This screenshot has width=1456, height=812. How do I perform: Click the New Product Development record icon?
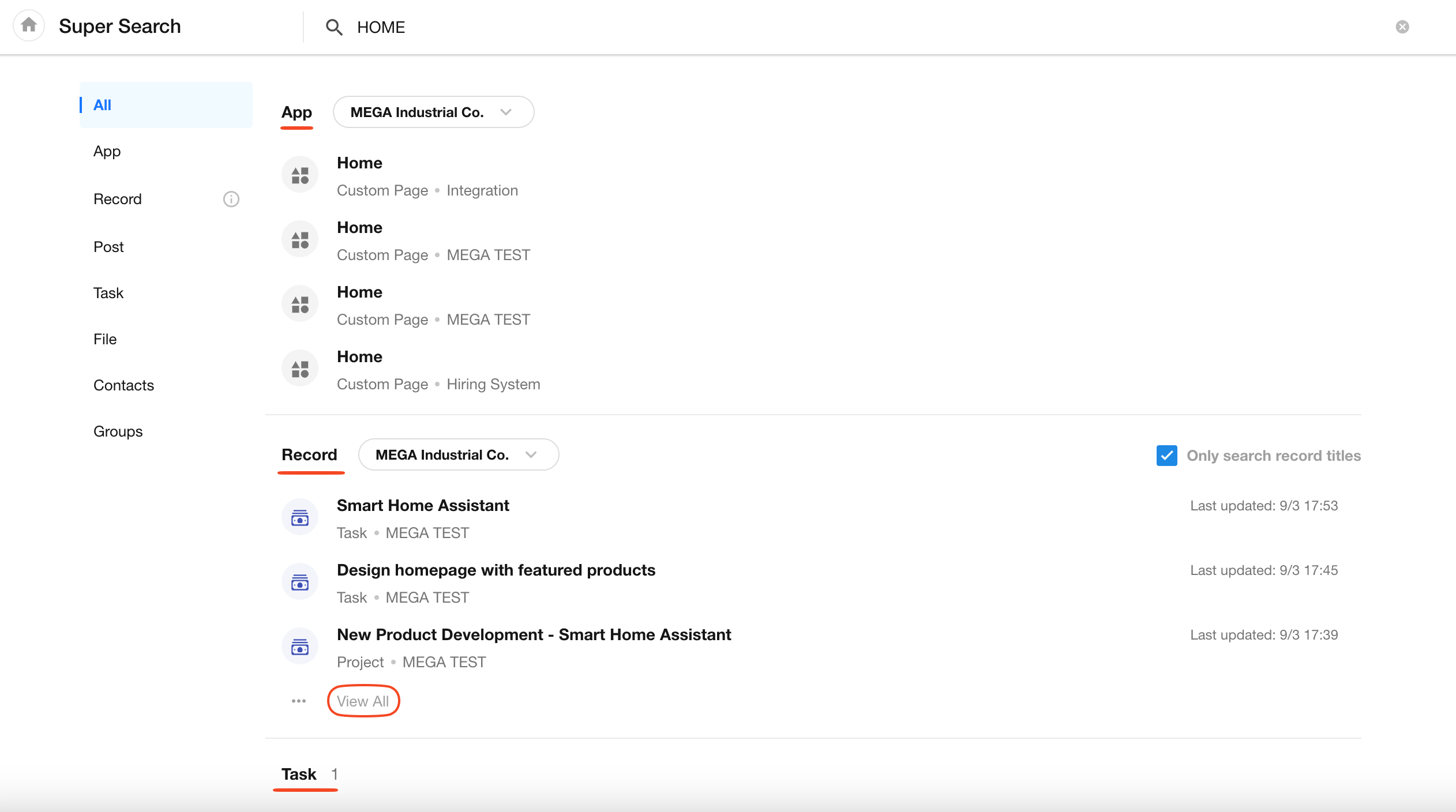300,647
